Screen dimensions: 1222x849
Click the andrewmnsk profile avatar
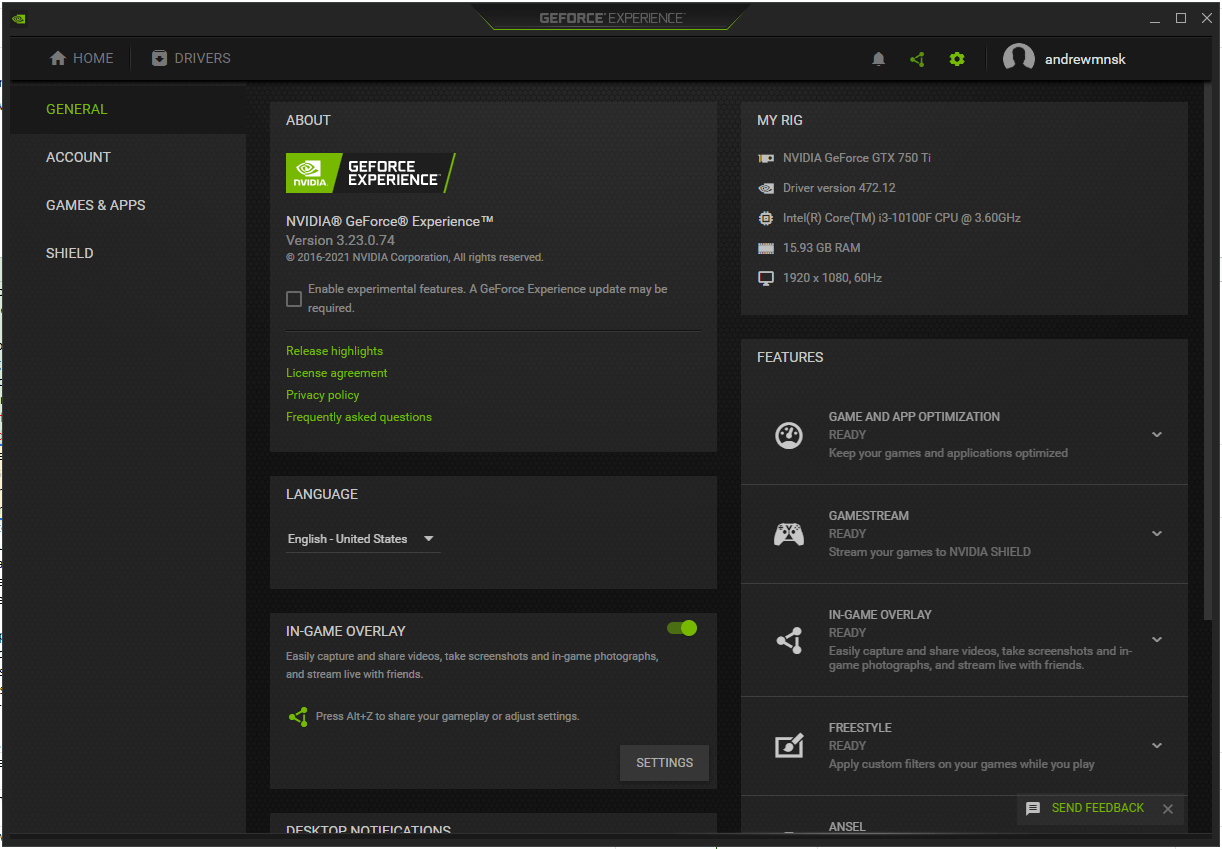tap(1018, 59)
